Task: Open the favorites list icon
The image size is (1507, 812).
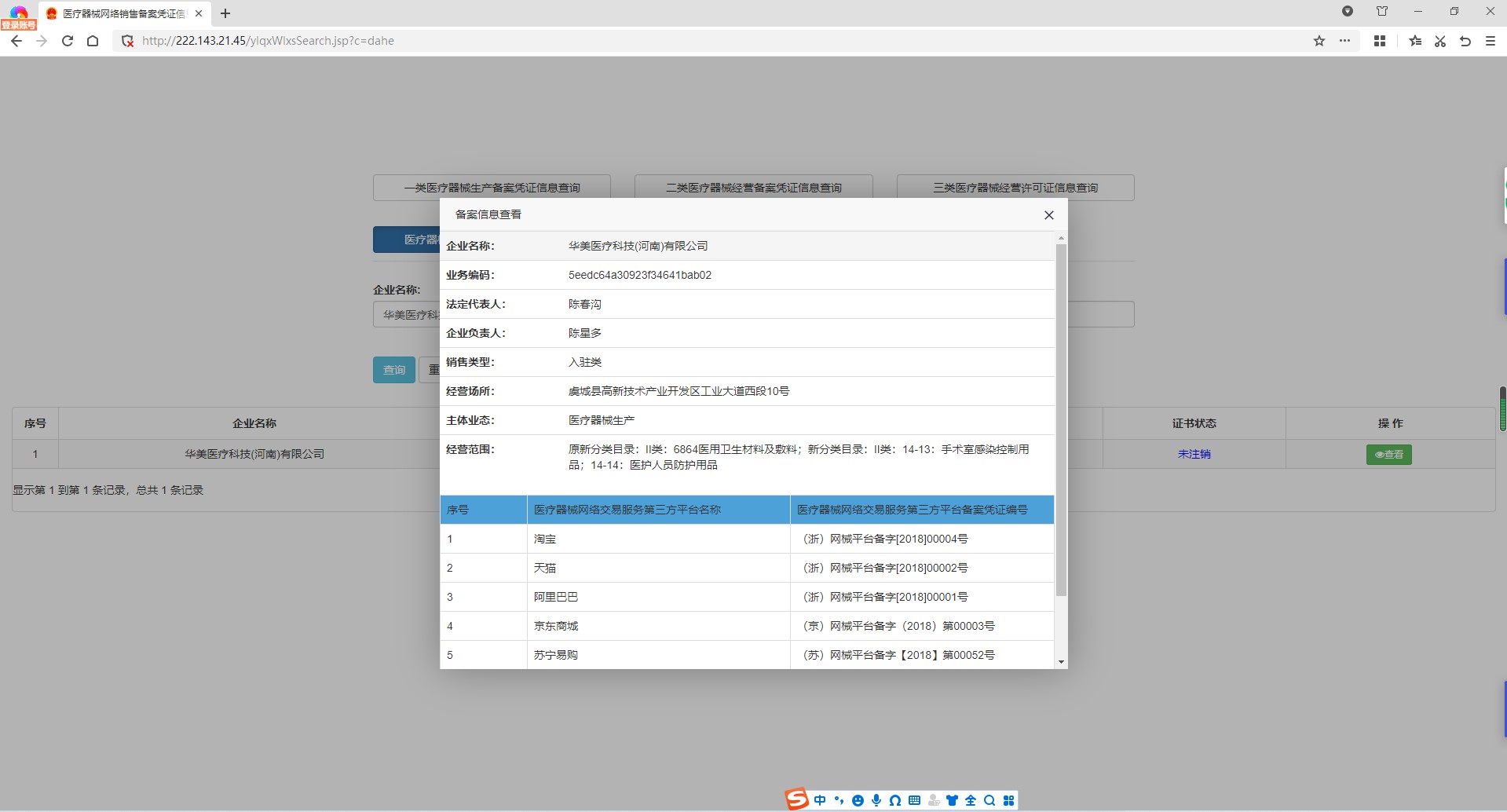Action: pyautogui.click(x=1415, y=41)
